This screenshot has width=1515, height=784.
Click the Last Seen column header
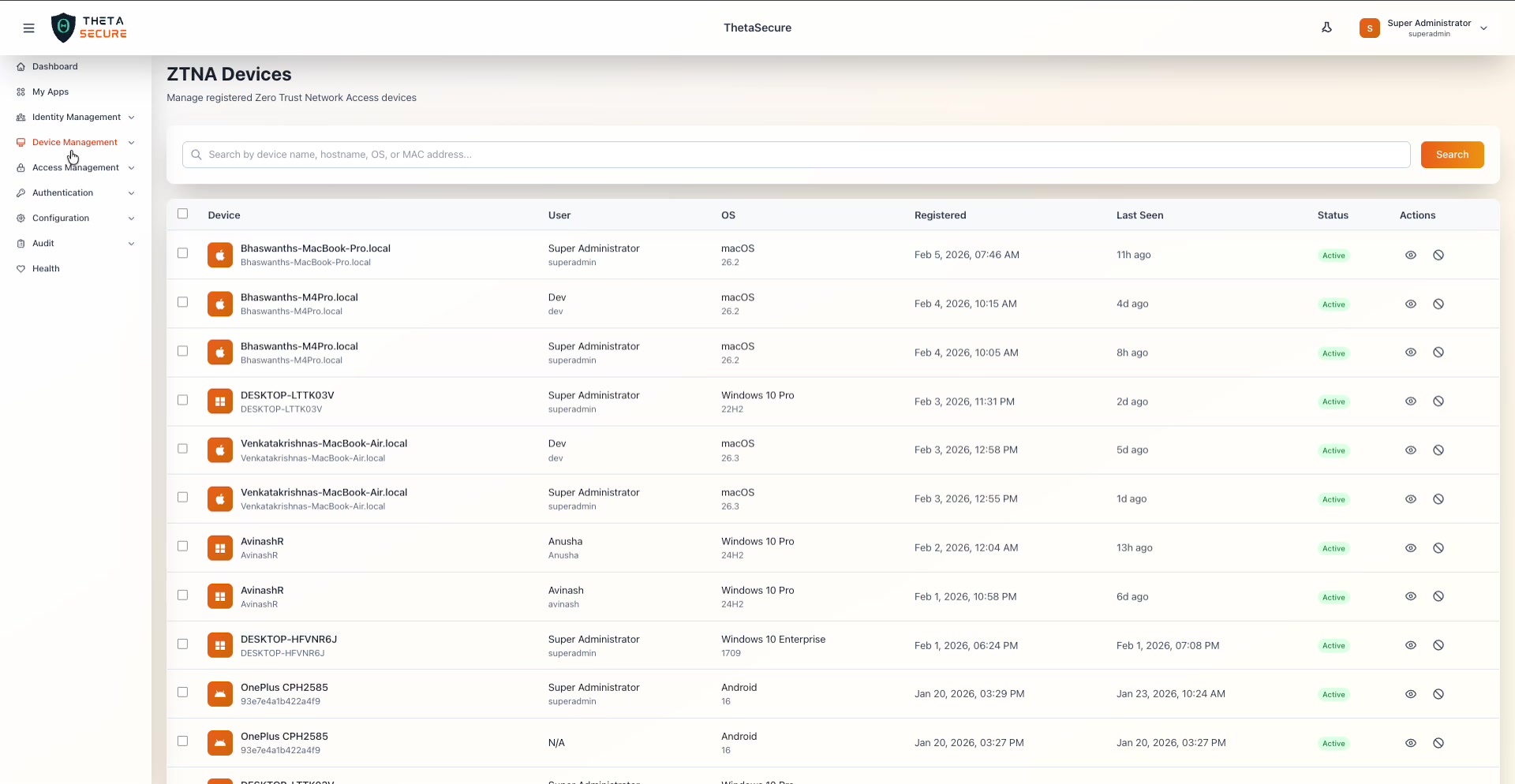(1139, 215)
